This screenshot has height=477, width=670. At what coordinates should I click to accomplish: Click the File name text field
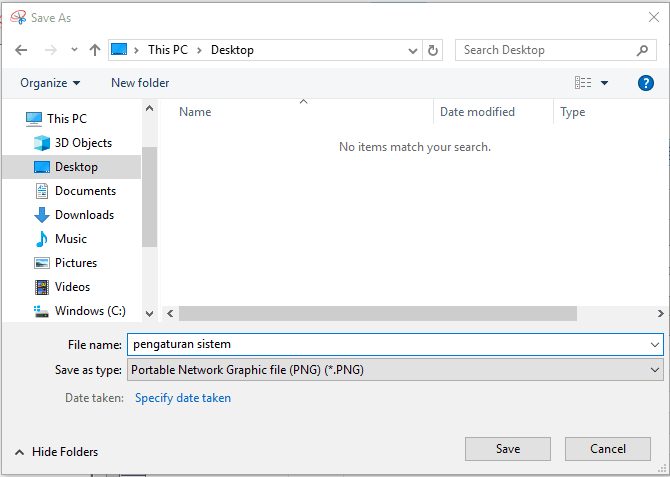click(387, 344)
